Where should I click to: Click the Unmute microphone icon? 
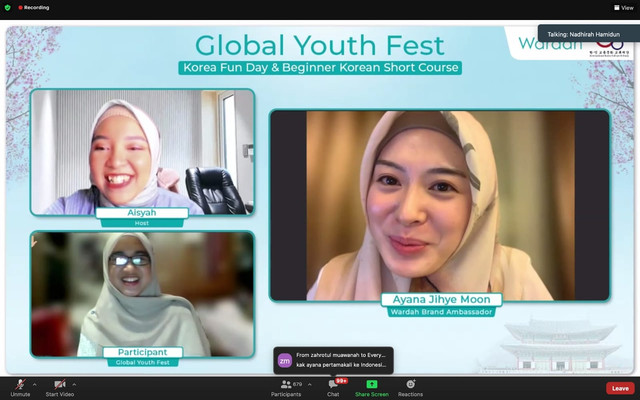(20, 384)
